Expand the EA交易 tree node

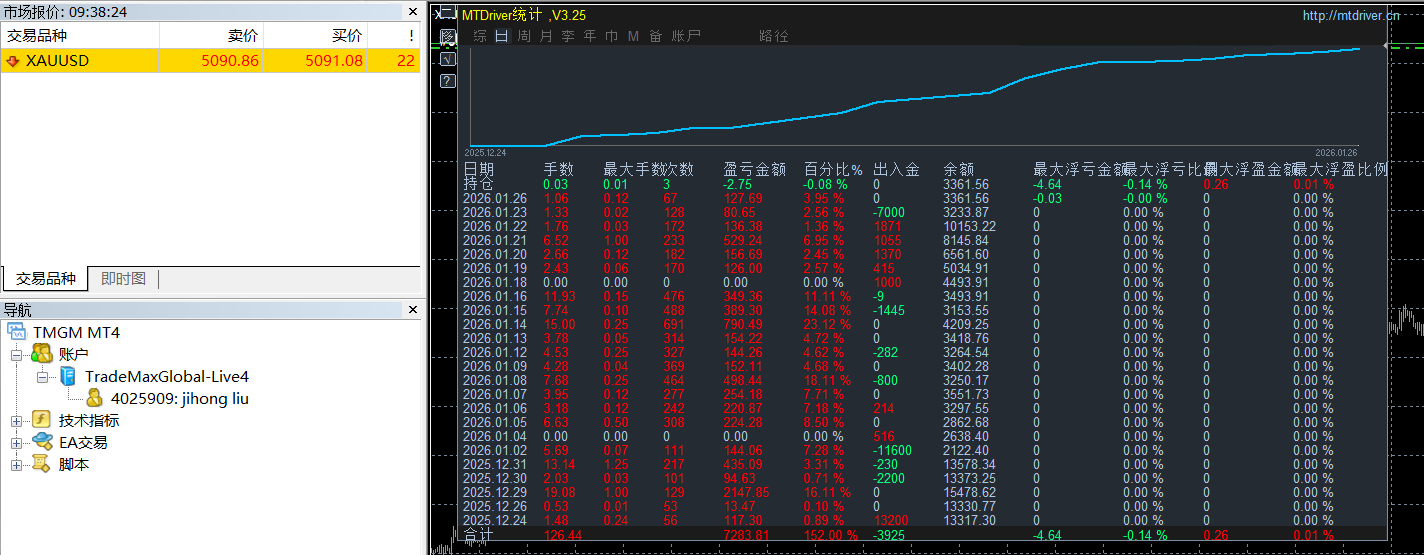tap(16, 442)
